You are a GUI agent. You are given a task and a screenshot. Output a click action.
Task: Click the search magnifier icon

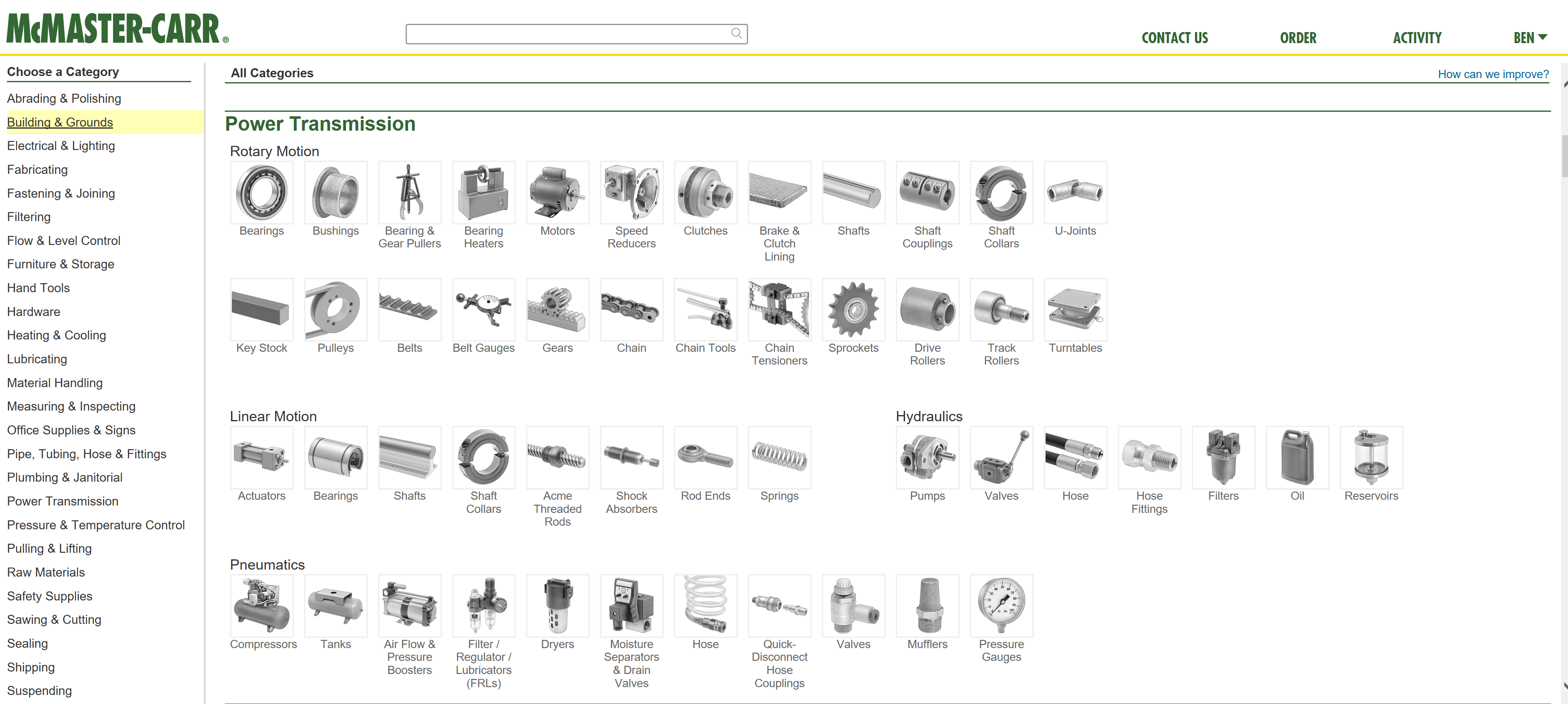coord(736,33)
